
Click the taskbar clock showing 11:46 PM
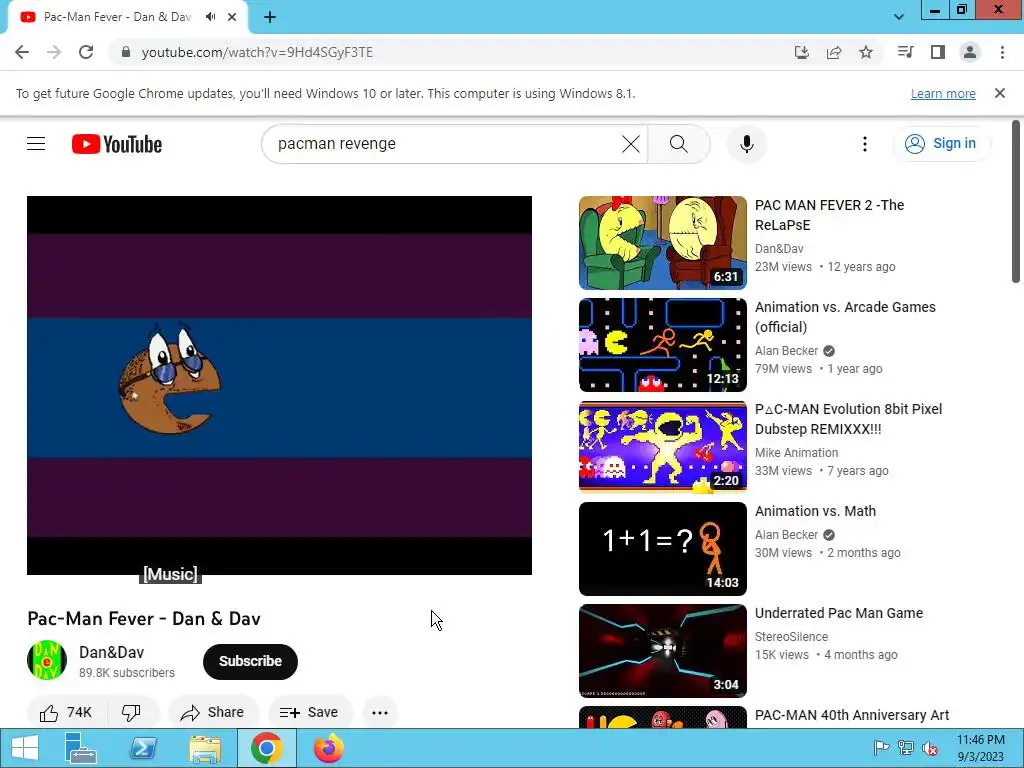980,748
